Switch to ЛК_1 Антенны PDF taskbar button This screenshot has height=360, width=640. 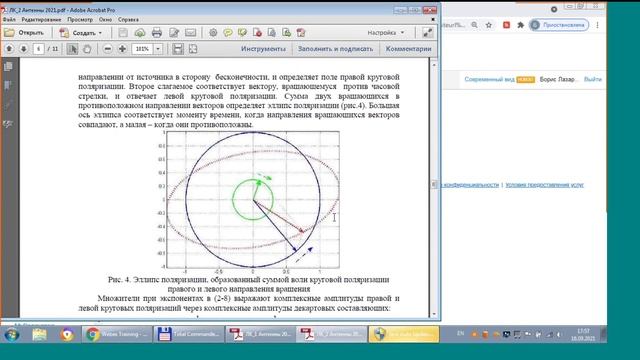point(260,334)
